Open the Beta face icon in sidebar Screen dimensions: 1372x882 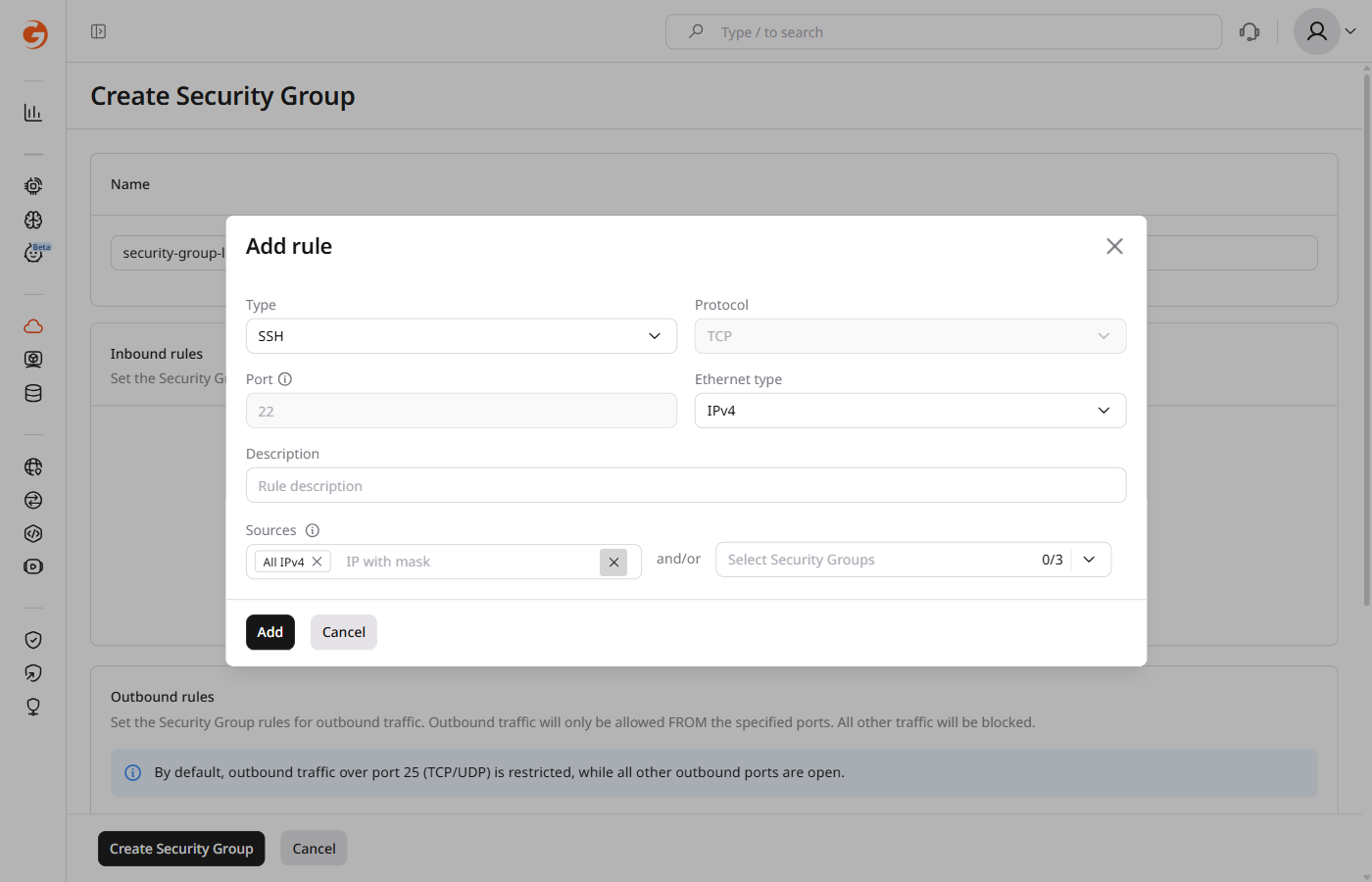coord(35,253)
